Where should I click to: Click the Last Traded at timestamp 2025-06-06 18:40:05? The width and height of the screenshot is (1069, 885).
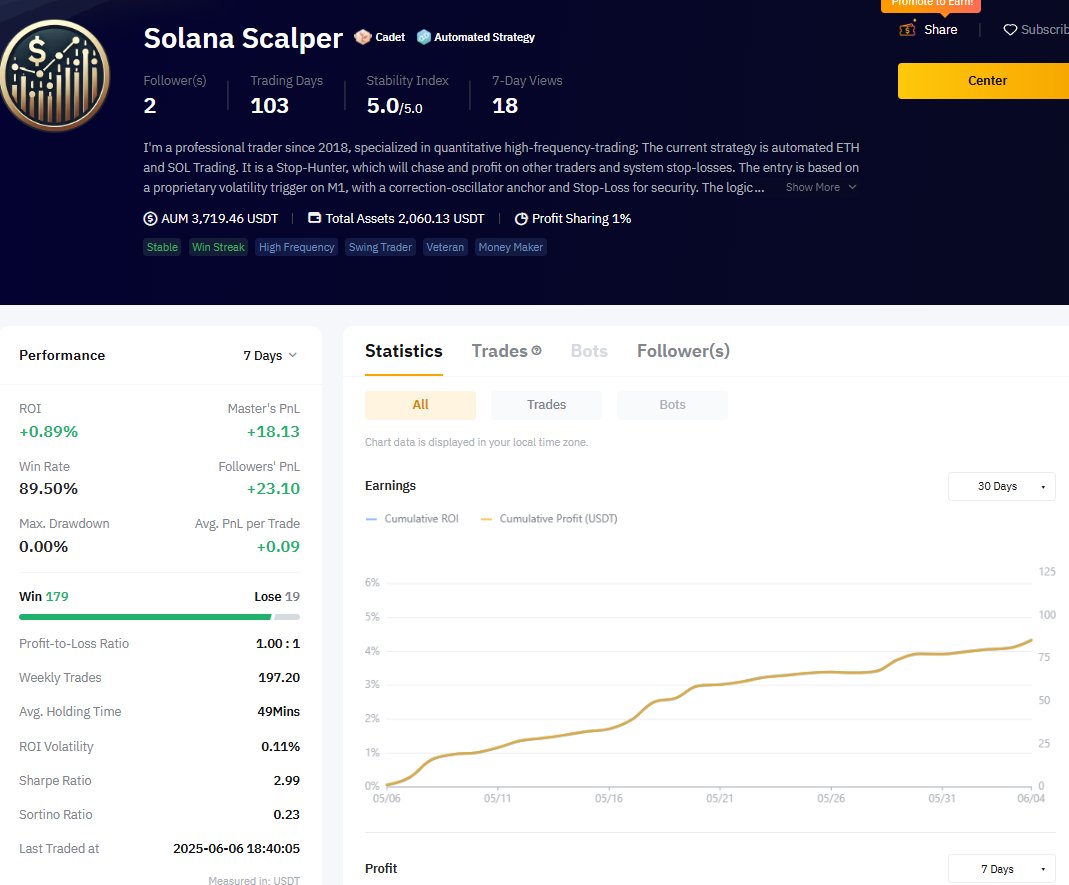point(236,849)
